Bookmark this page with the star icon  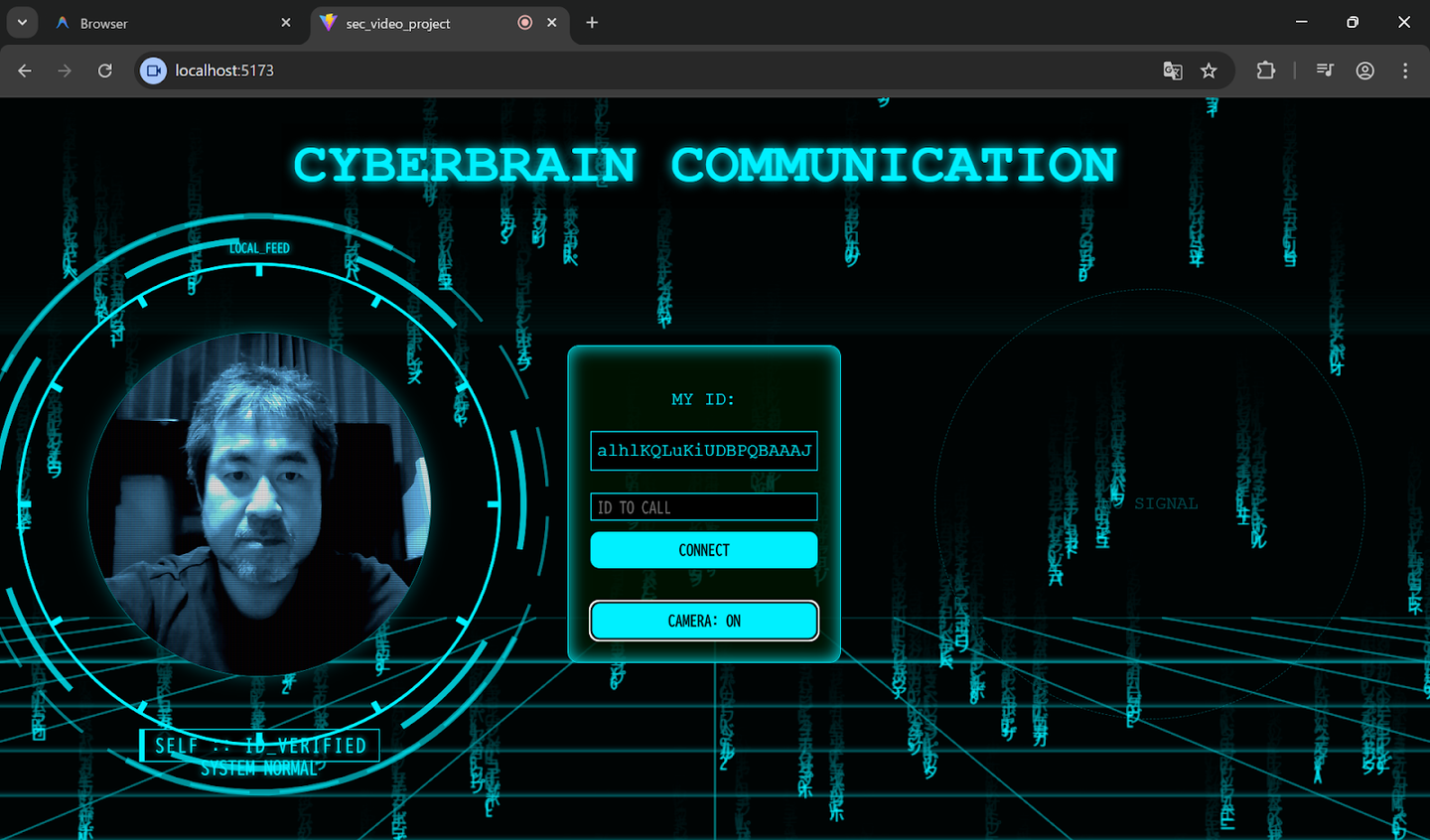click(1209, 70)
